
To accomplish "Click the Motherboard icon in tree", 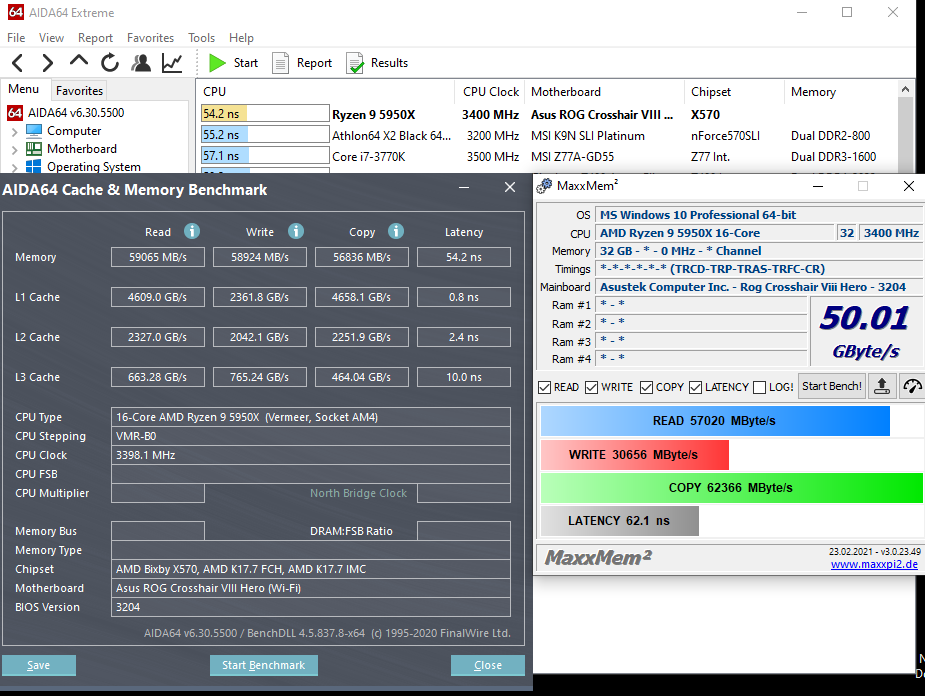I will [x=34, y=149].
